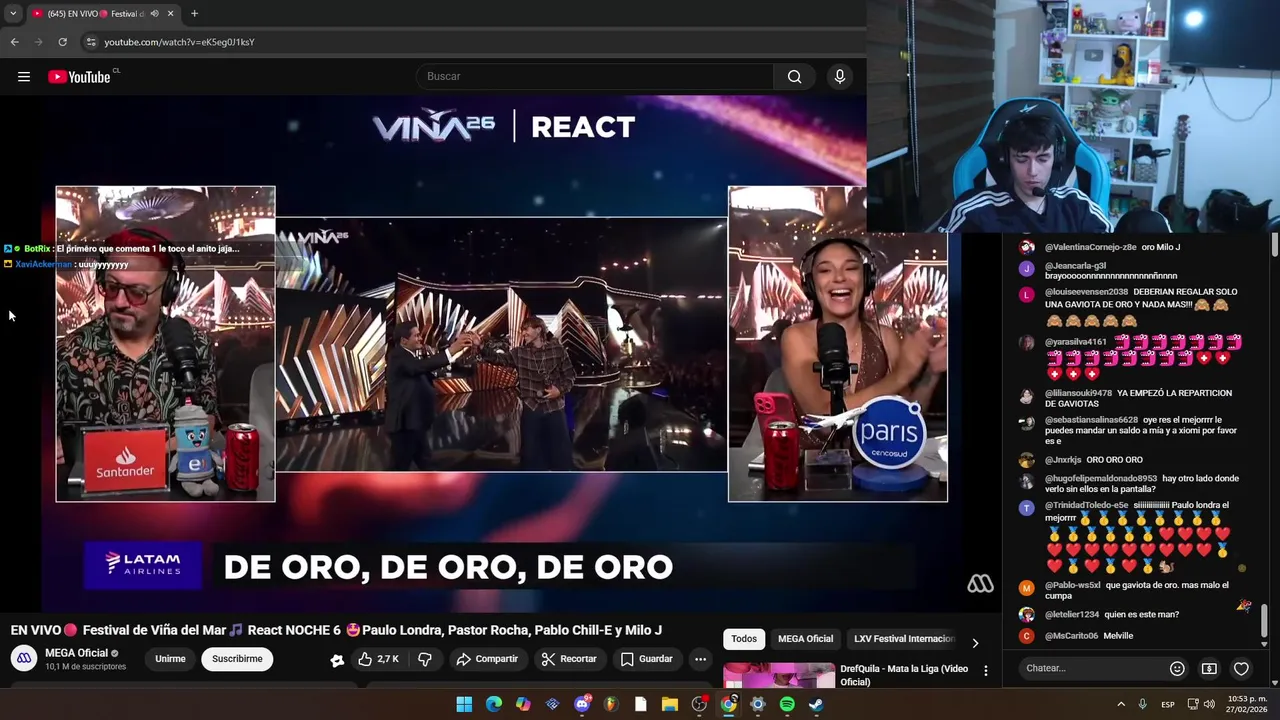Viewport: 1280px width, 720px height.
Task: Click the @MsCarito06 chat username
Action: pos(1071,636)
